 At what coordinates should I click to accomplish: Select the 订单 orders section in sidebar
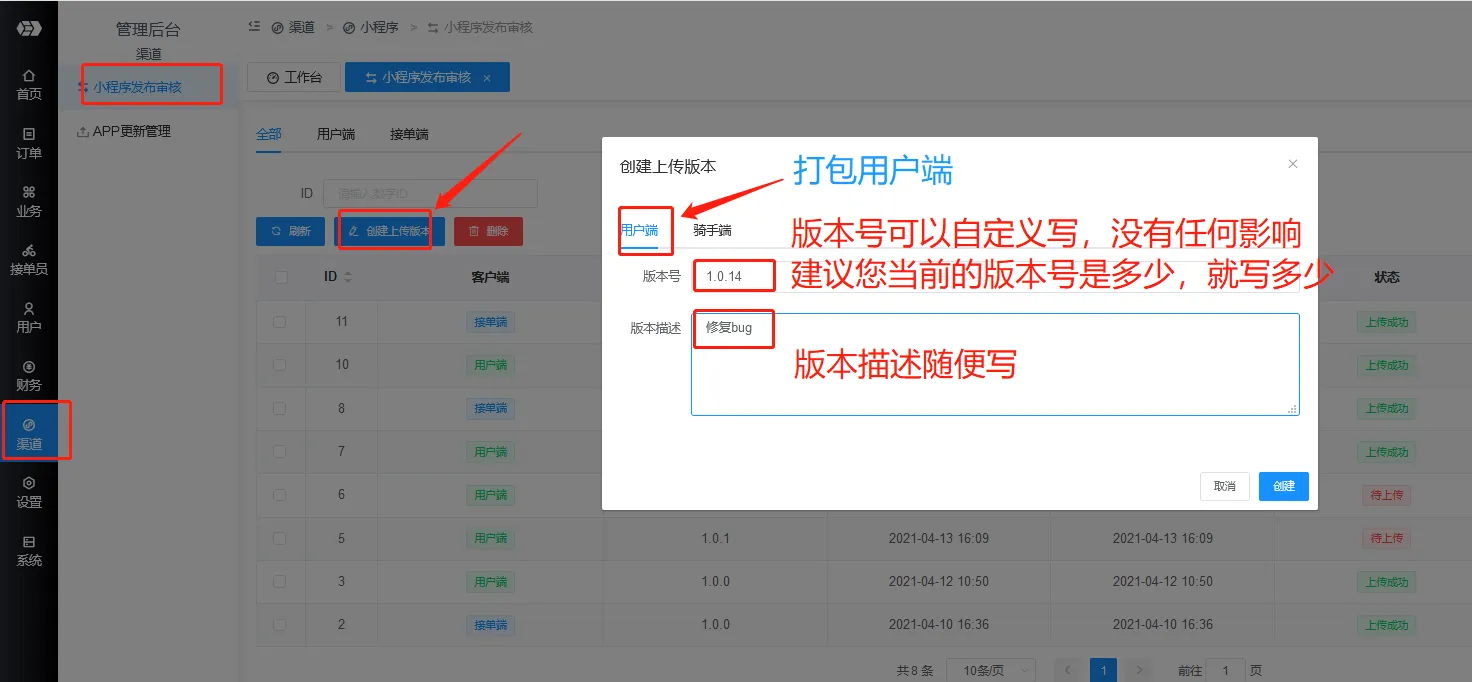[28, 143]
